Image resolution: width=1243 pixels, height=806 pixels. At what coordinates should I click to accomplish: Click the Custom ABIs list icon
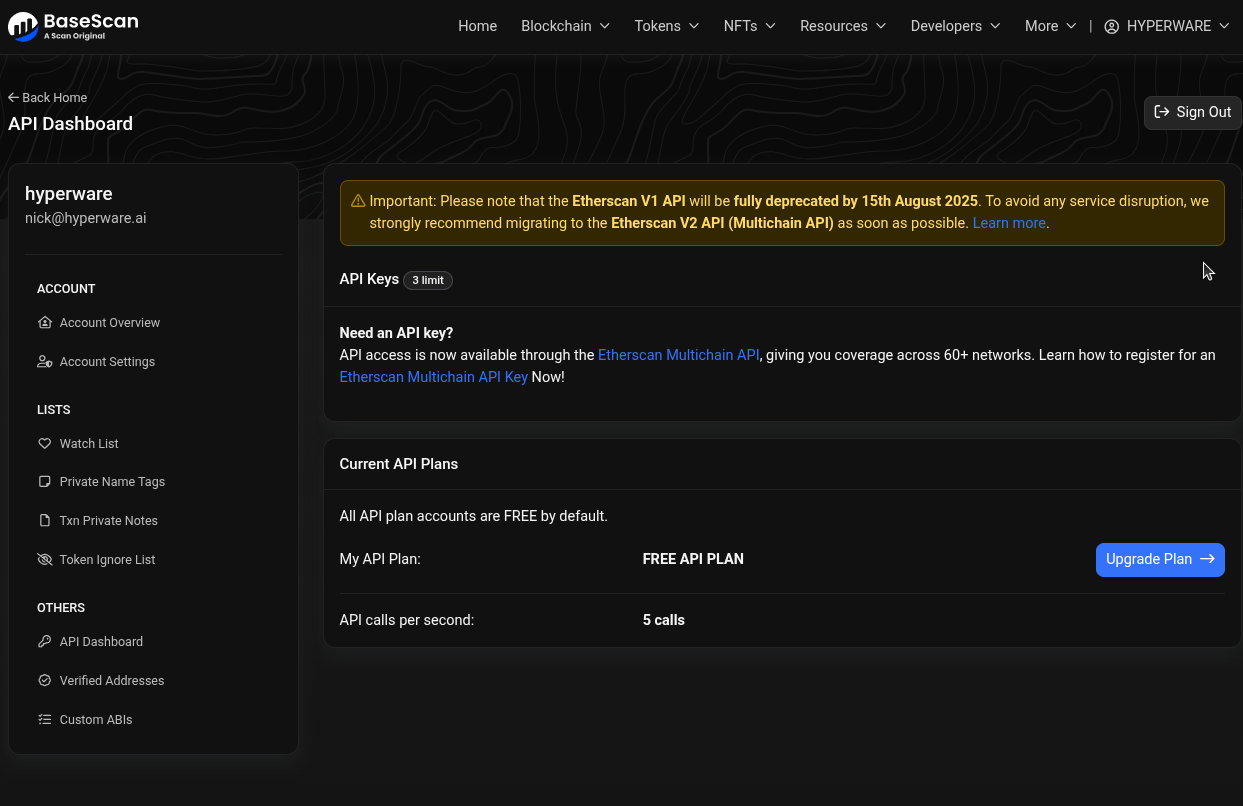[44, 720]
